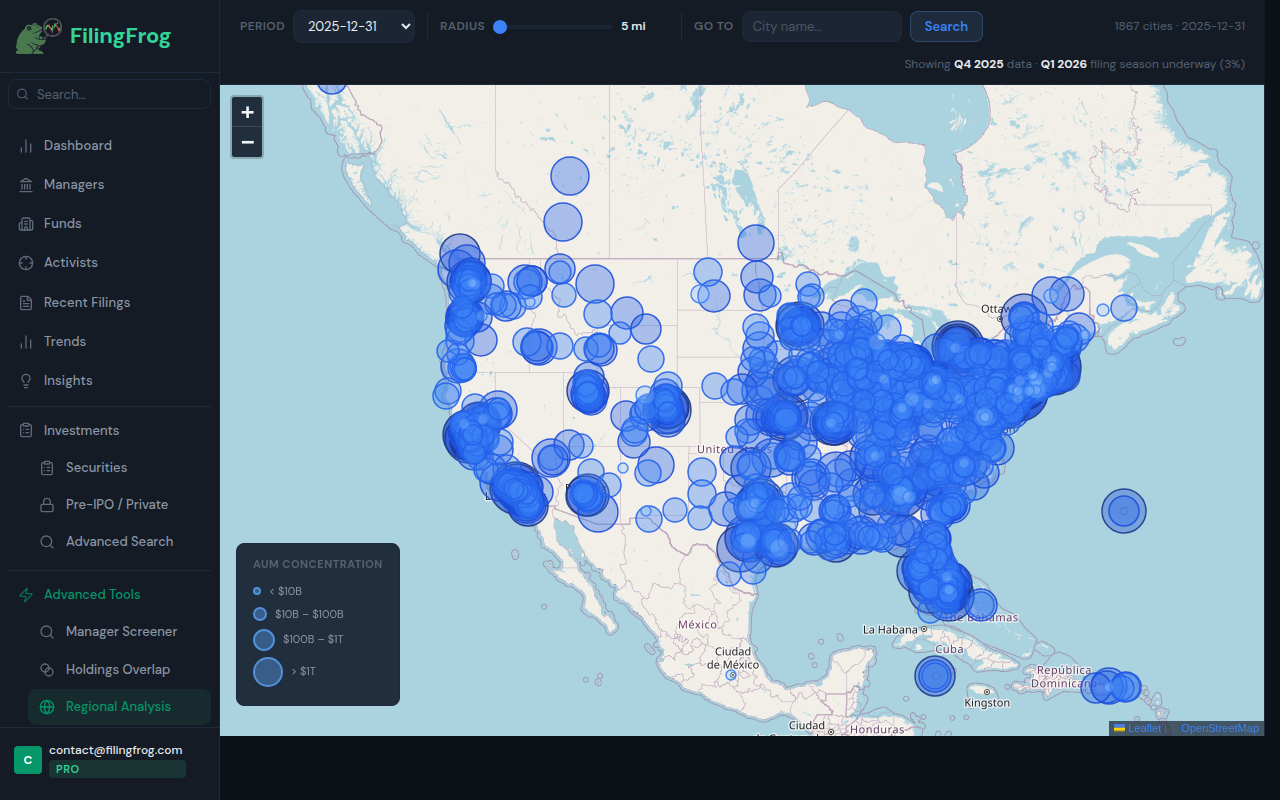The height and width of the screenshot is (800, 1280).
Task: Open Managers from the sidebar
Action: coord(24,184)
